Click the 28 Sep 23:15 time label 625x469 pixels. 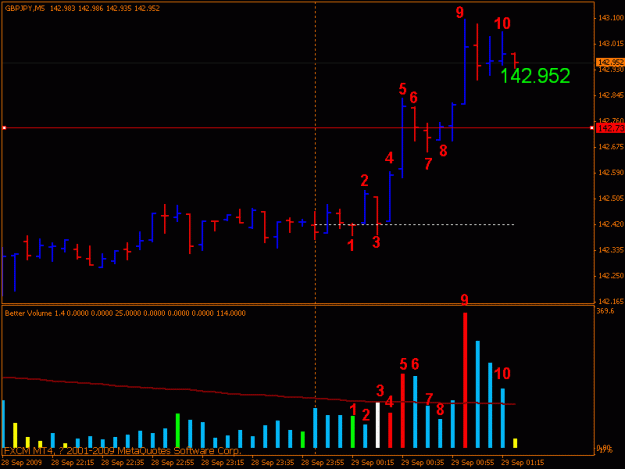tap(222, 463)
